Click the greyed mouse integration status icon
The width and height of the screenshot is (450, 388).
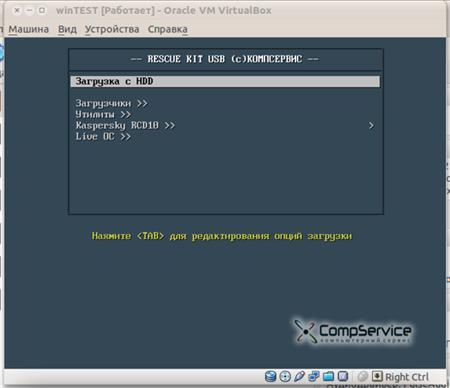coord(363,376)
